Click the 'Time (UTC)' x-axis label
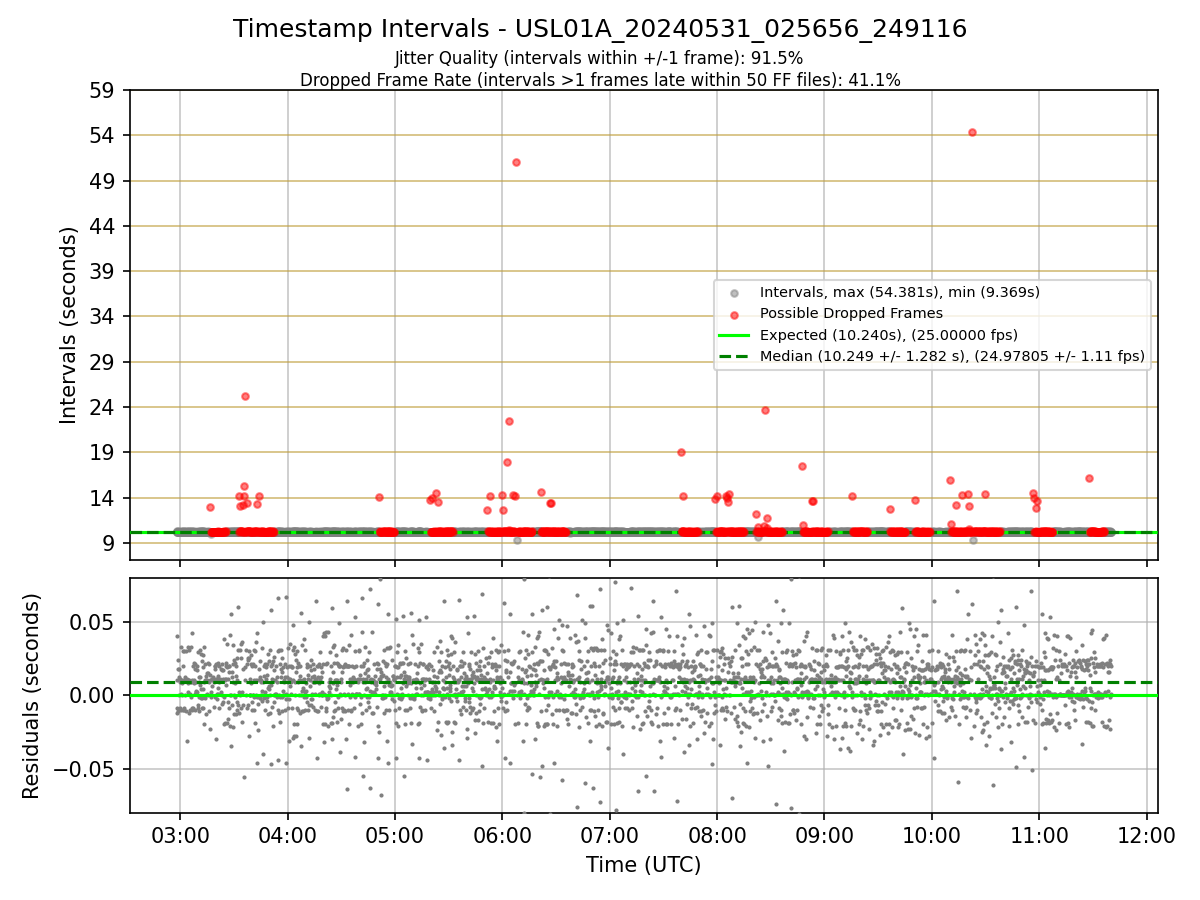Viewport: 1200px width, 900px height. tap(644, 865)
